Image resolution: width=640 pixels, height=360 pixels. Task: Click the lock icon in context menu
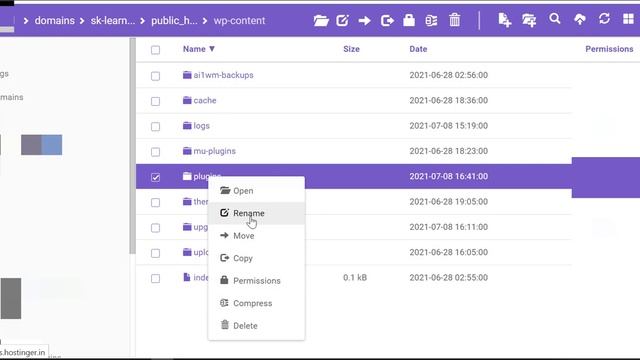(x=224, y=280)
